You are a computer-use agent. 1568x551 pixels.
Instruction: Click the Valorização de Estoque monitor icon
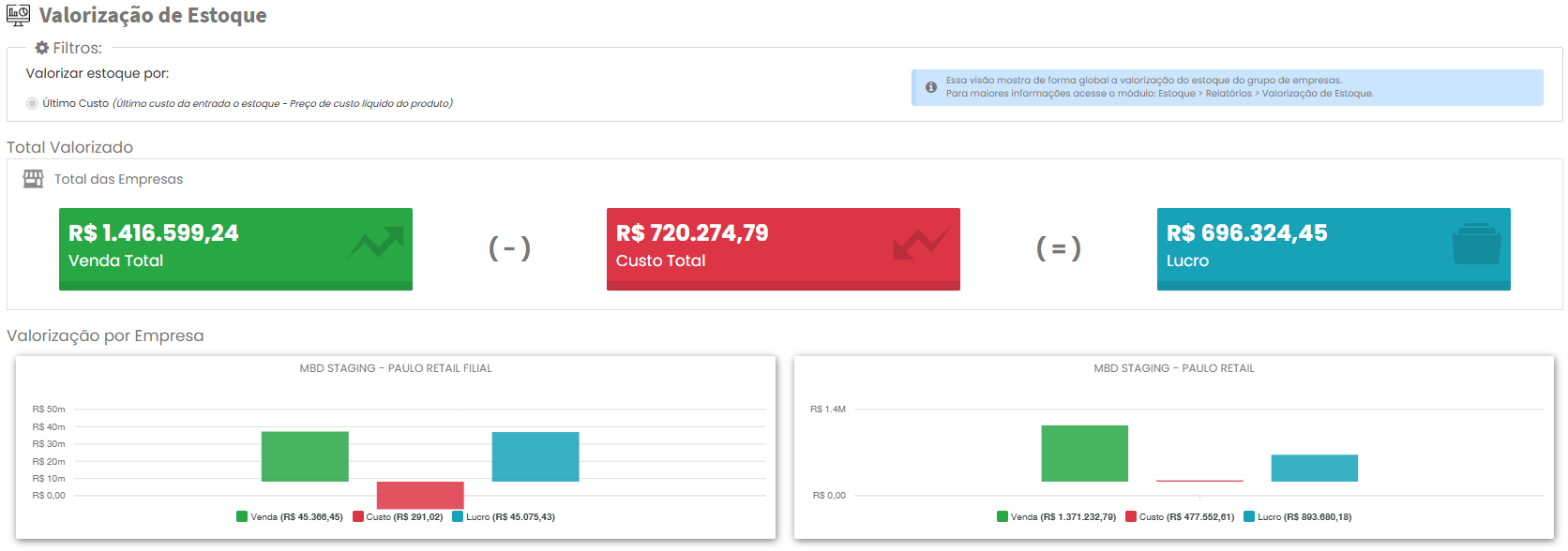[x=18, y=15]
